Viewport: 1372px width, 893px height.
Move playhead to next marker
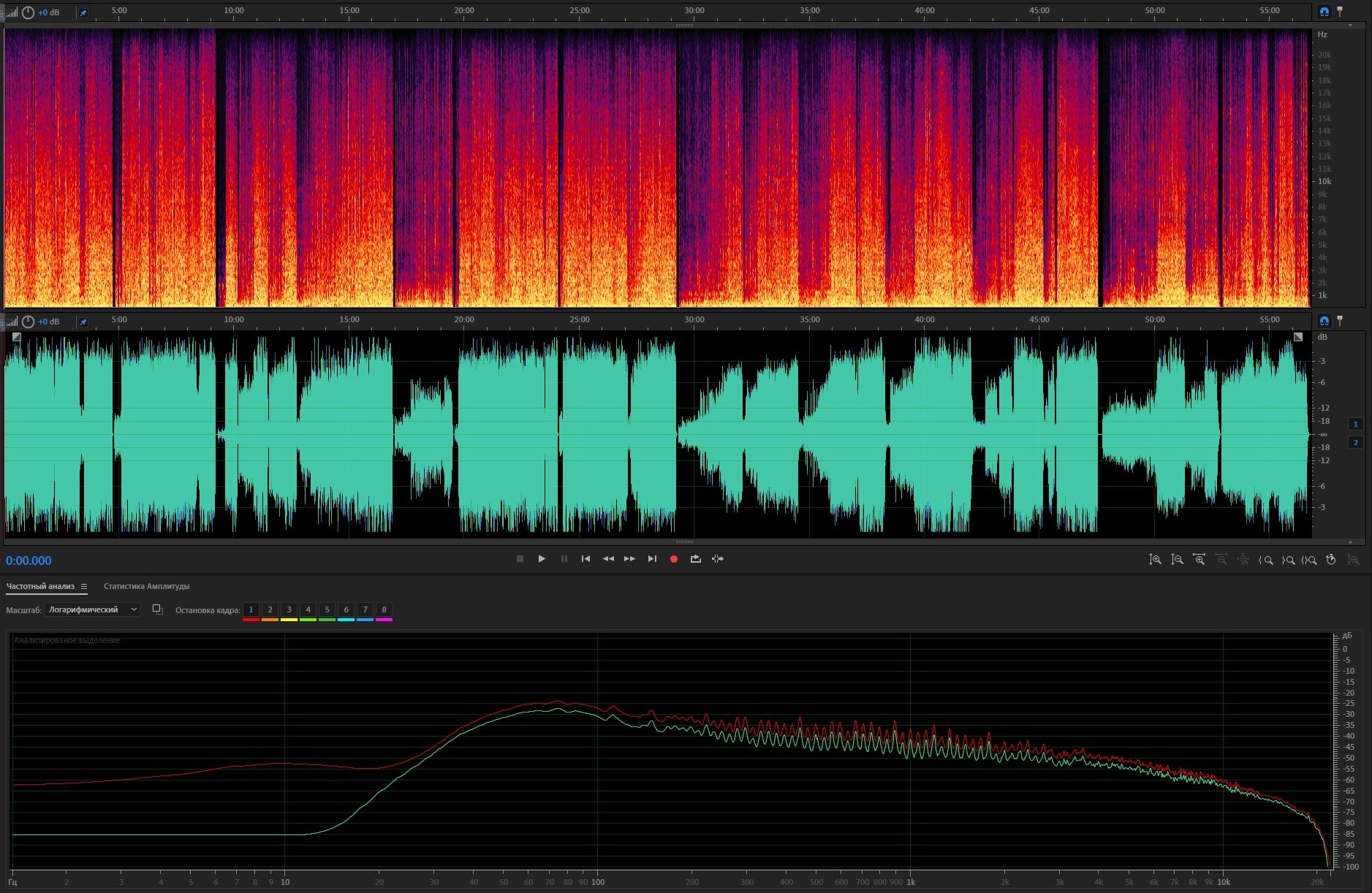pyautogui.click(x=652, y=559)
